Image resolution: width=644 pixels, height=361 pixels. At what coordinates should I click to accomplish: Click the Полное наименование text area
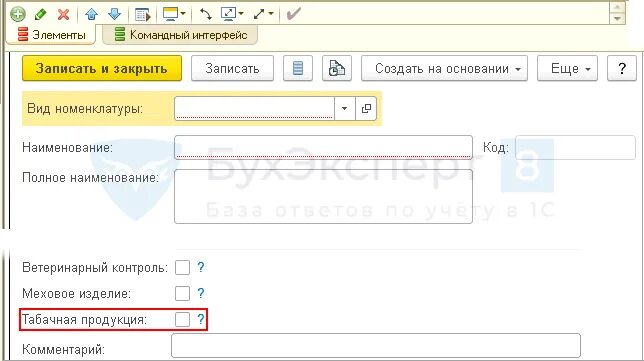(323, 196)
